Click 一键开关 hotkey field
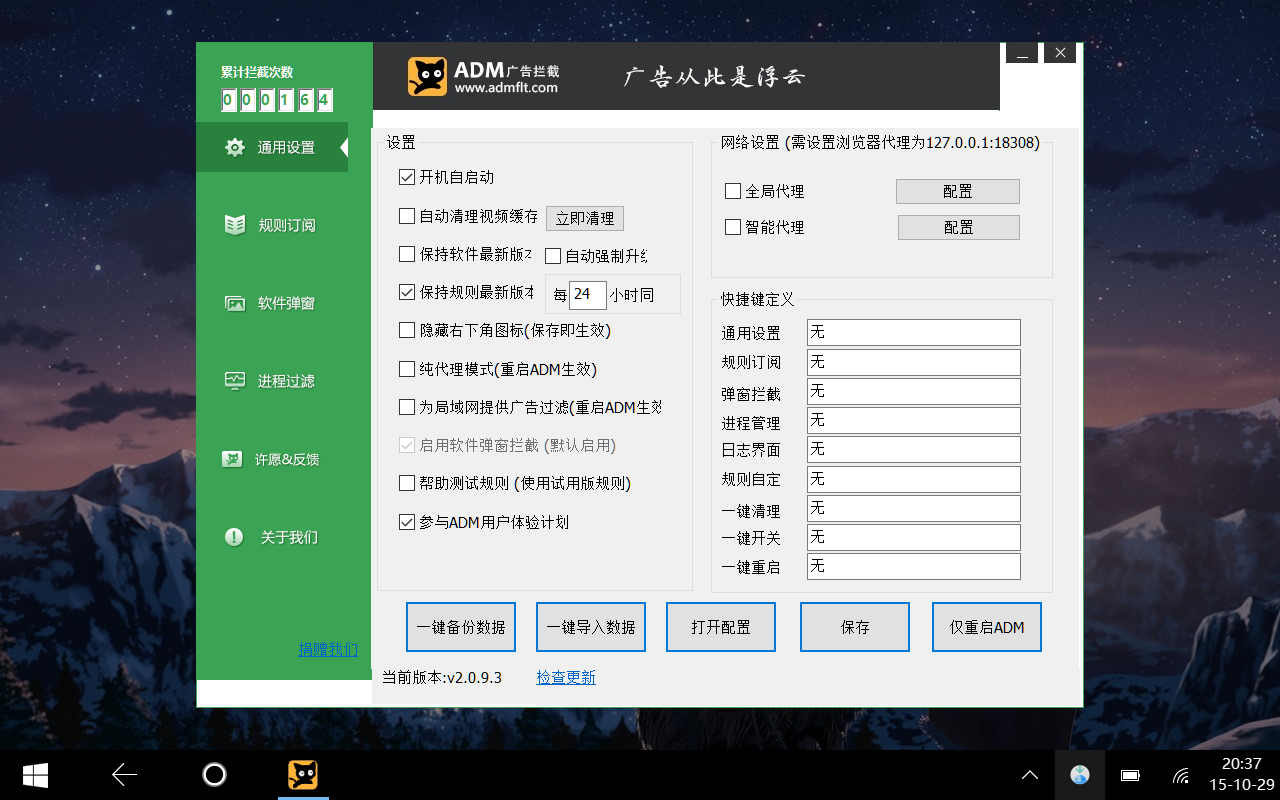 (x=914, y=537)
